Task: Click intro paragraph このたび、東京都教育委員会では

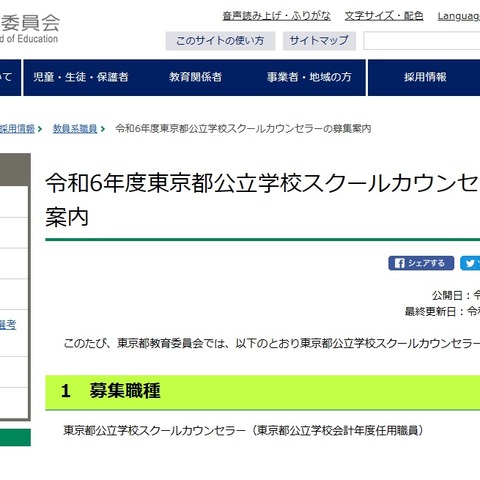Action: [x=144, y=343]
